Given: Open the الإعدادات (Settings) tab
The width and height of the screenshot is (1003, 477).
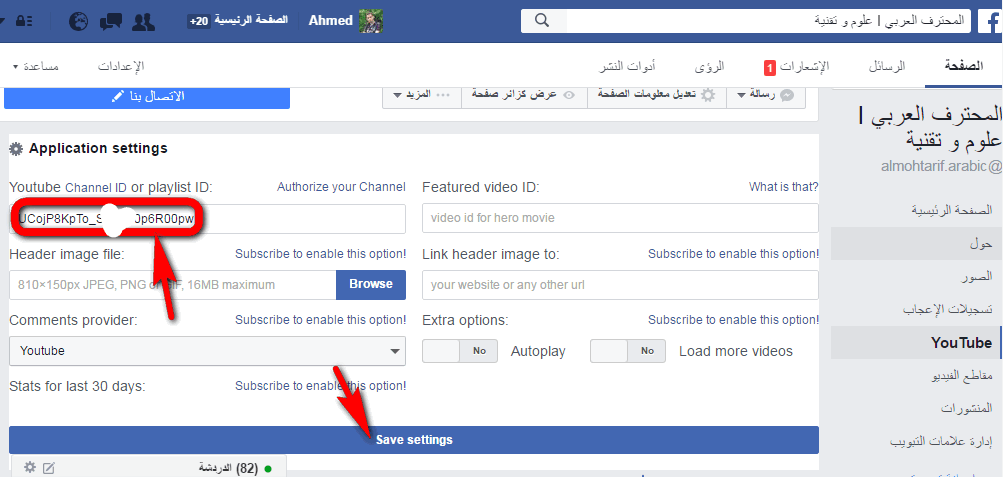Looking at the screenshot, I should [121, 66].
